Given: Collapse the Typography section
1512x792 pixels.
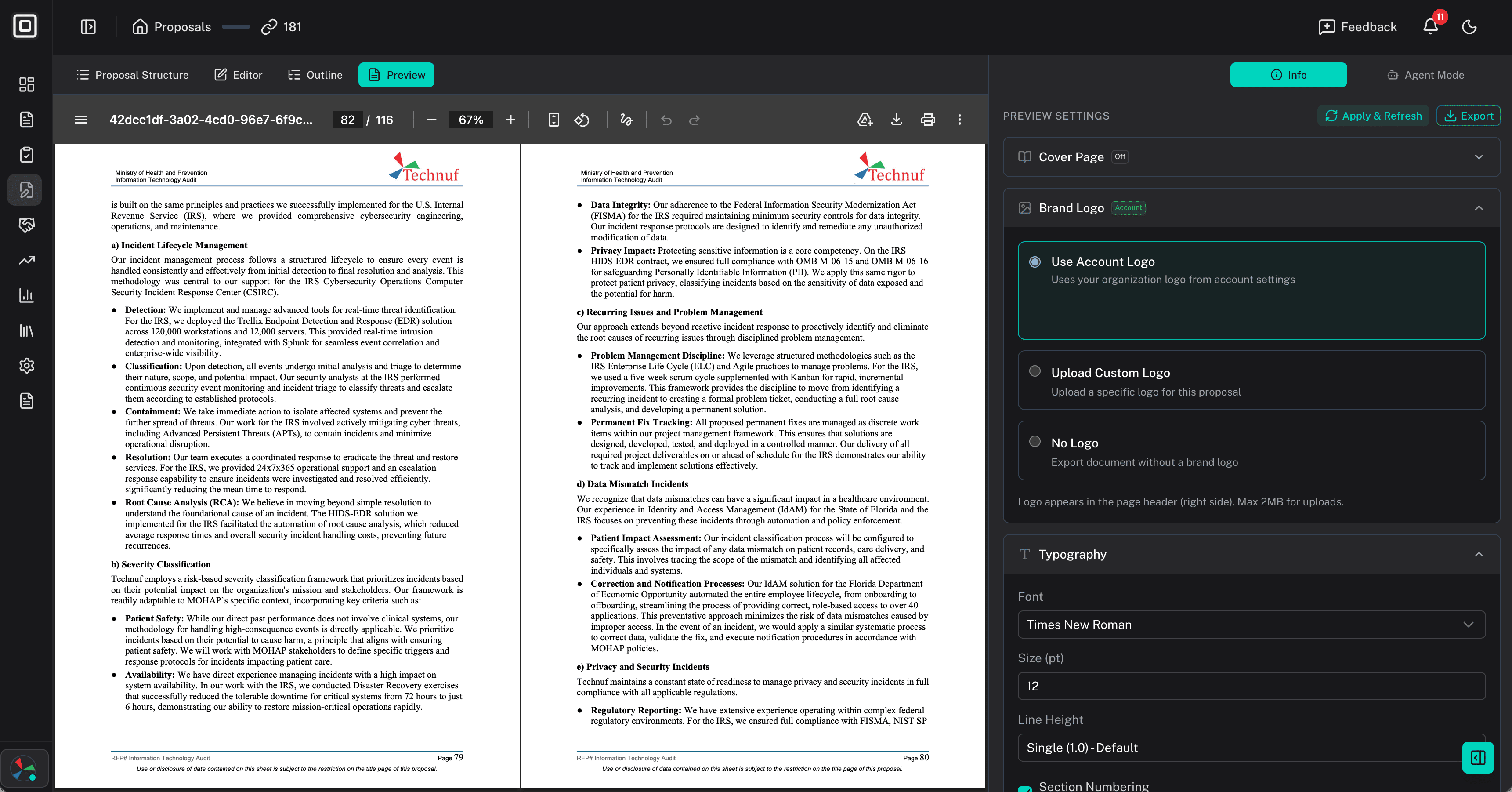Looking at the screenshot, I should pos(1251,554).
